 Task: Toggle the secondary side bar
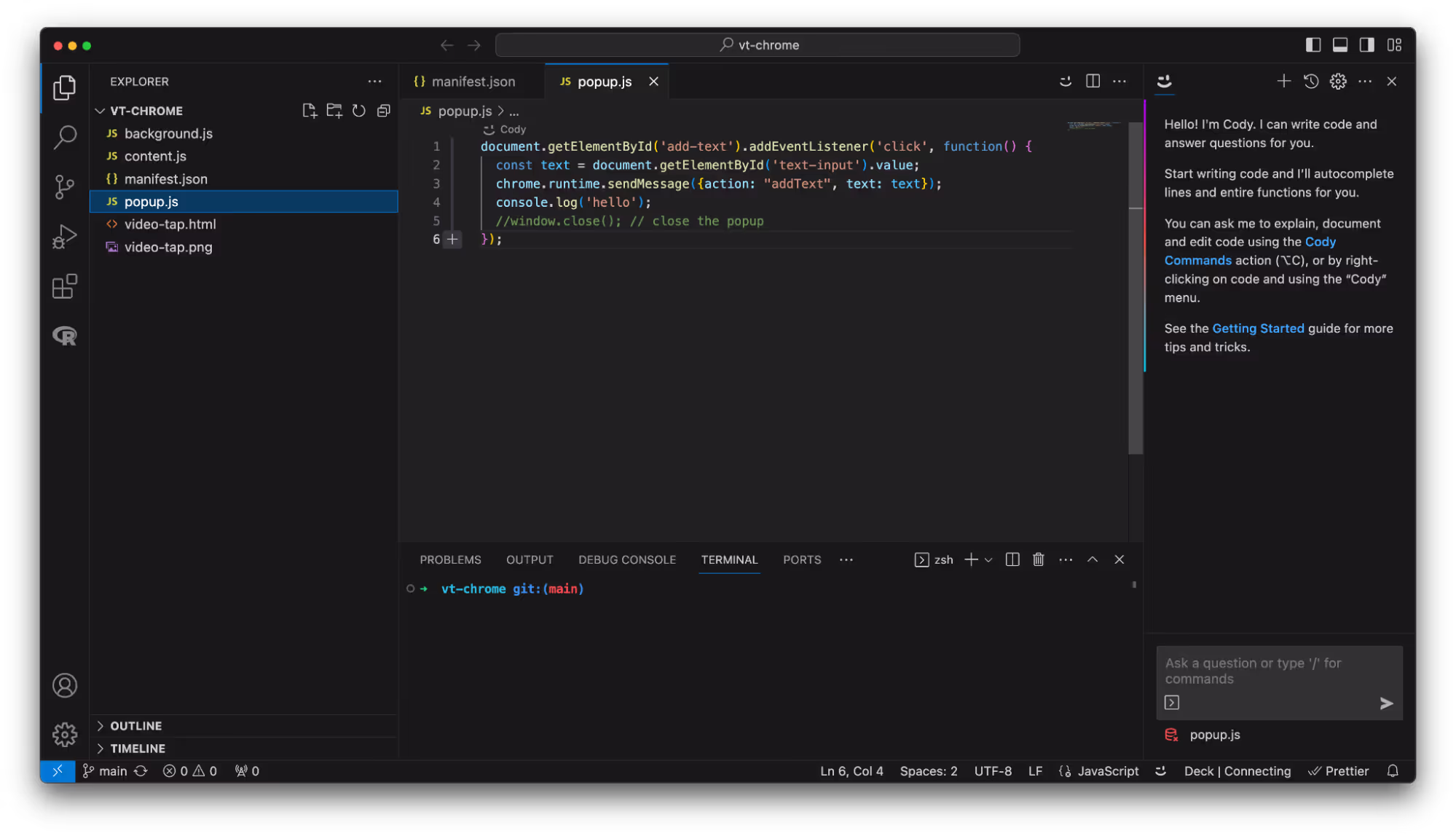(x=1367, y=45)
